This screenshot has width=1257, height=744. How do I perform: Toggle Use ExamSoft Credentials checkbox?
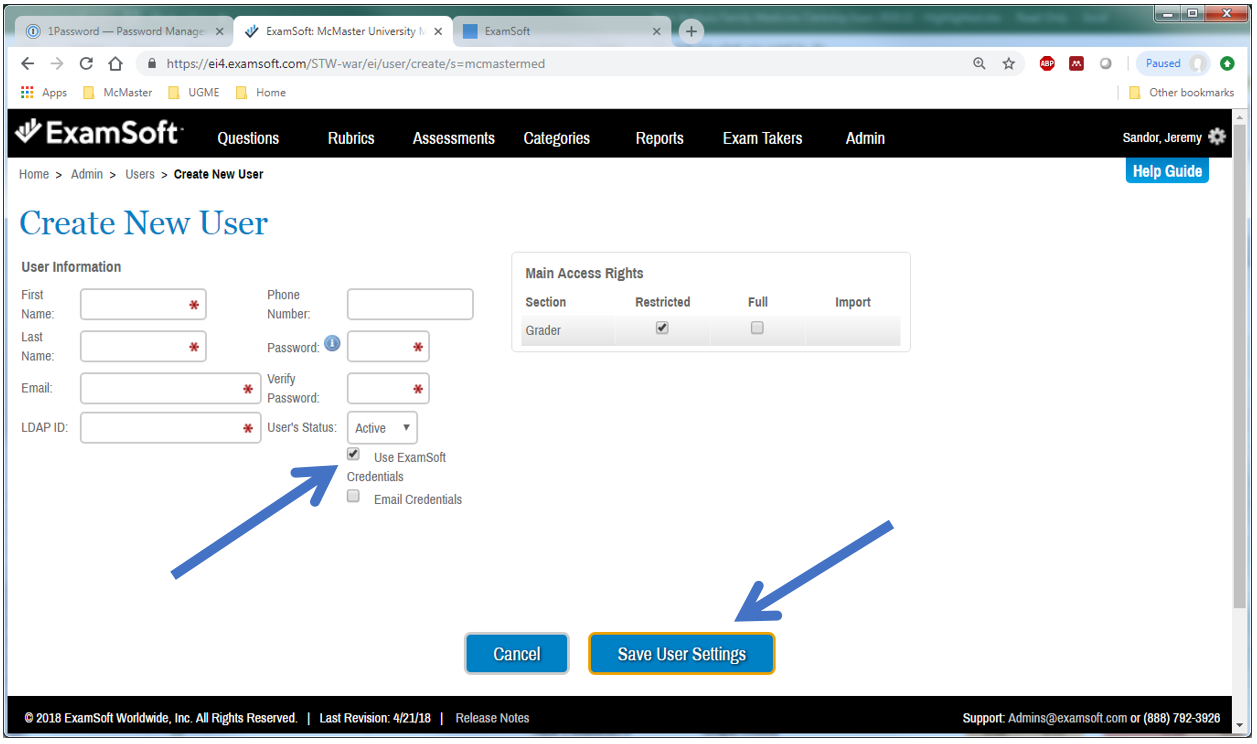[x=353, y=454]
